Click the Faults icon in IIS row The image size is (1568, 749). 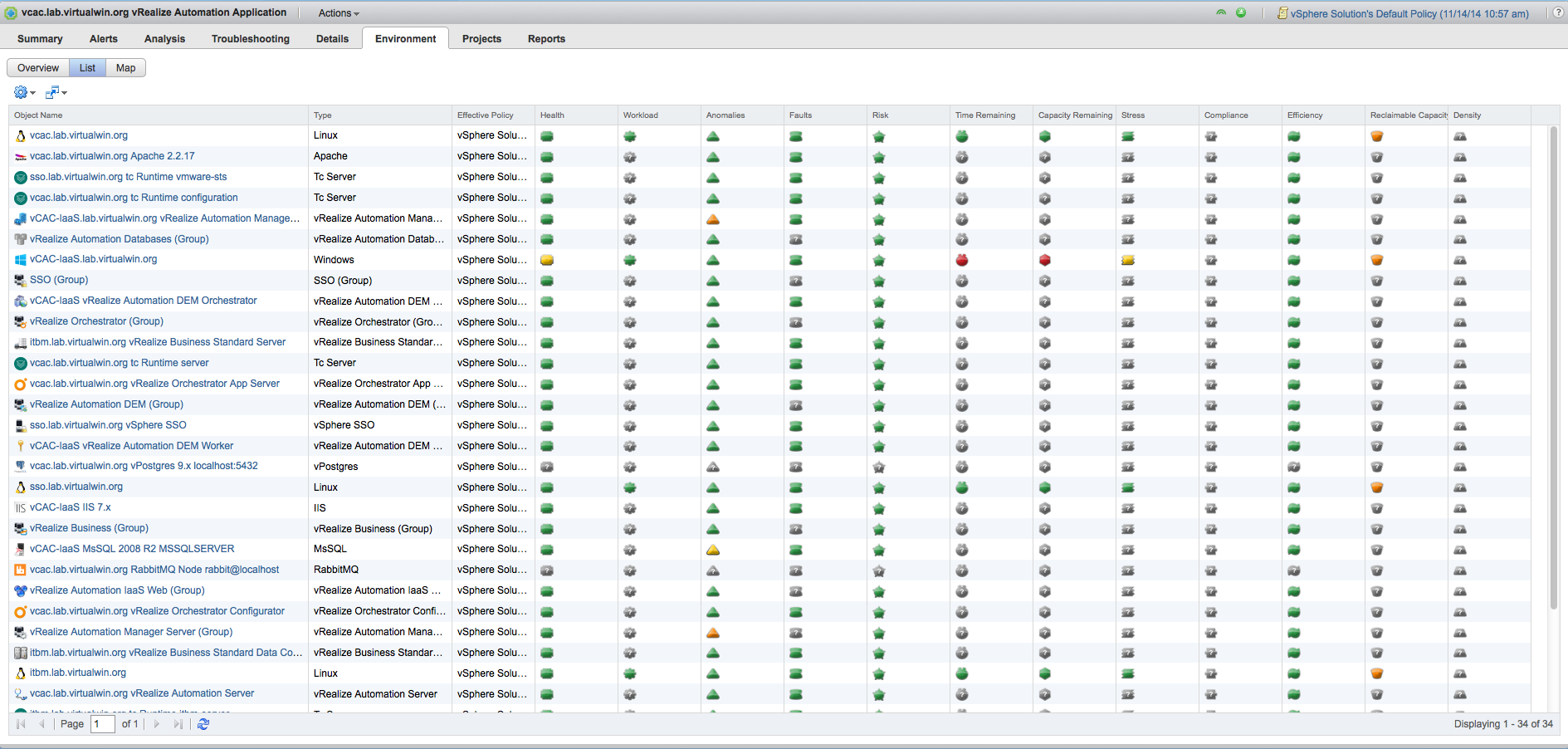click(x=796, y=508)
